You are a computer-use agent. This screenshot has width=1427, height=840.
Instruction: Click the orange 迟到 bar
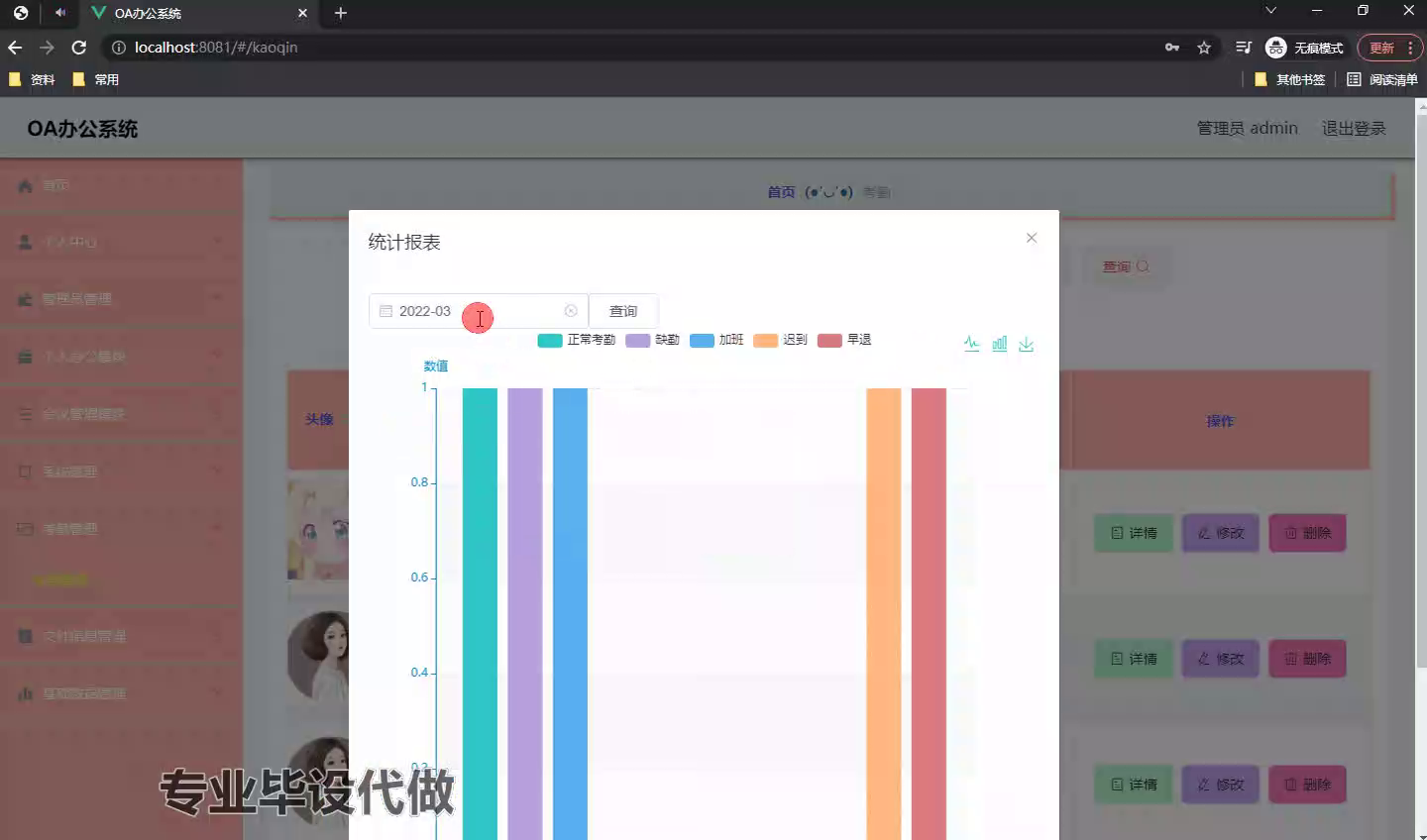pos(883,614)
